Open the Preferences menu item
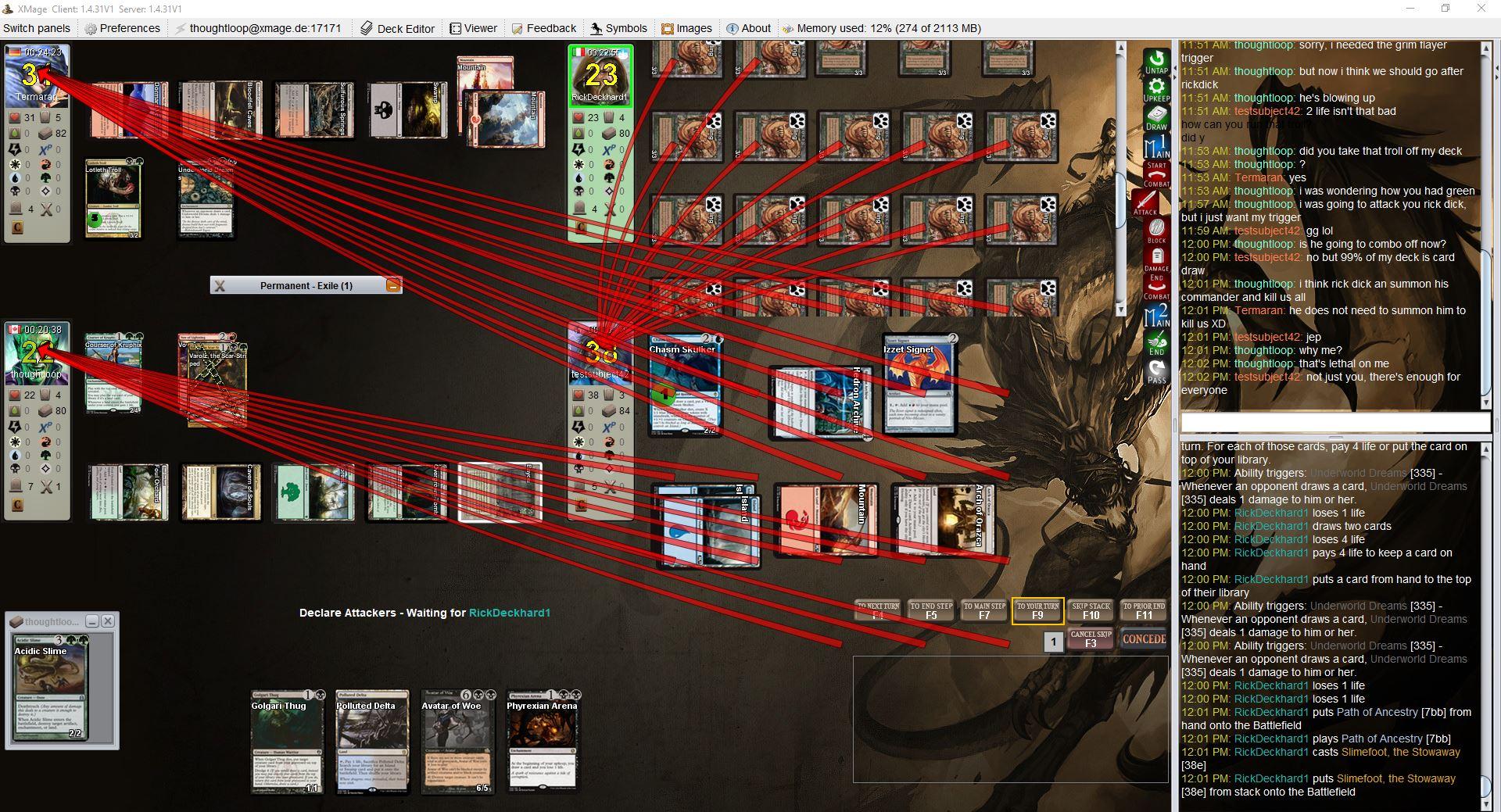The width and height of the screenshot is (1501, 812). [122, 28]
